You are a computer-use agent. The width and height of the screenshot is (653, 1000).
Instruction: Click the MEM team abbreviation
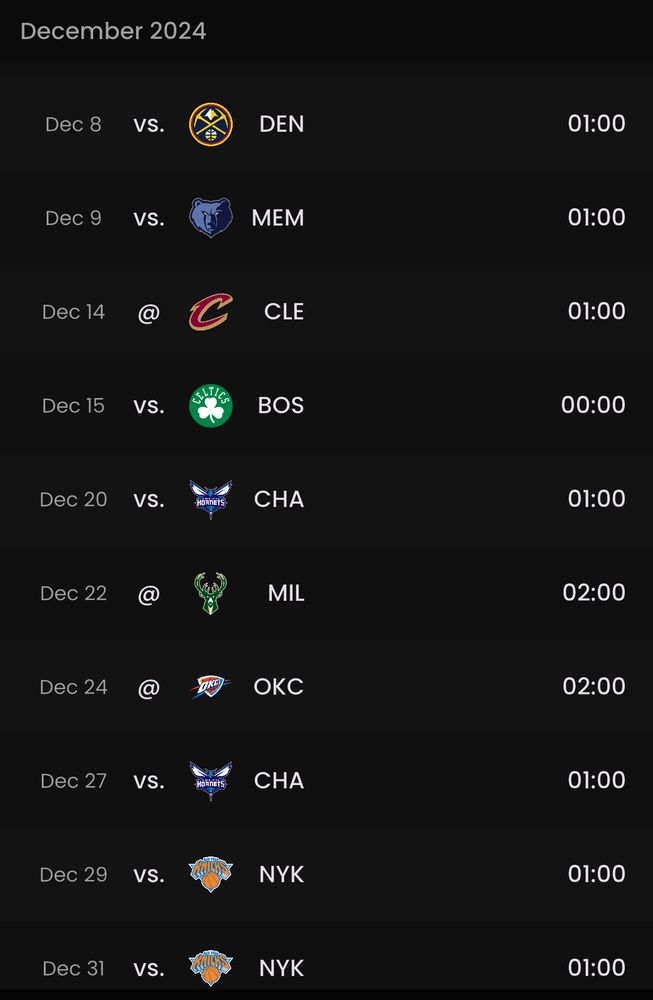pyautogui.click(x=277, y=218)
